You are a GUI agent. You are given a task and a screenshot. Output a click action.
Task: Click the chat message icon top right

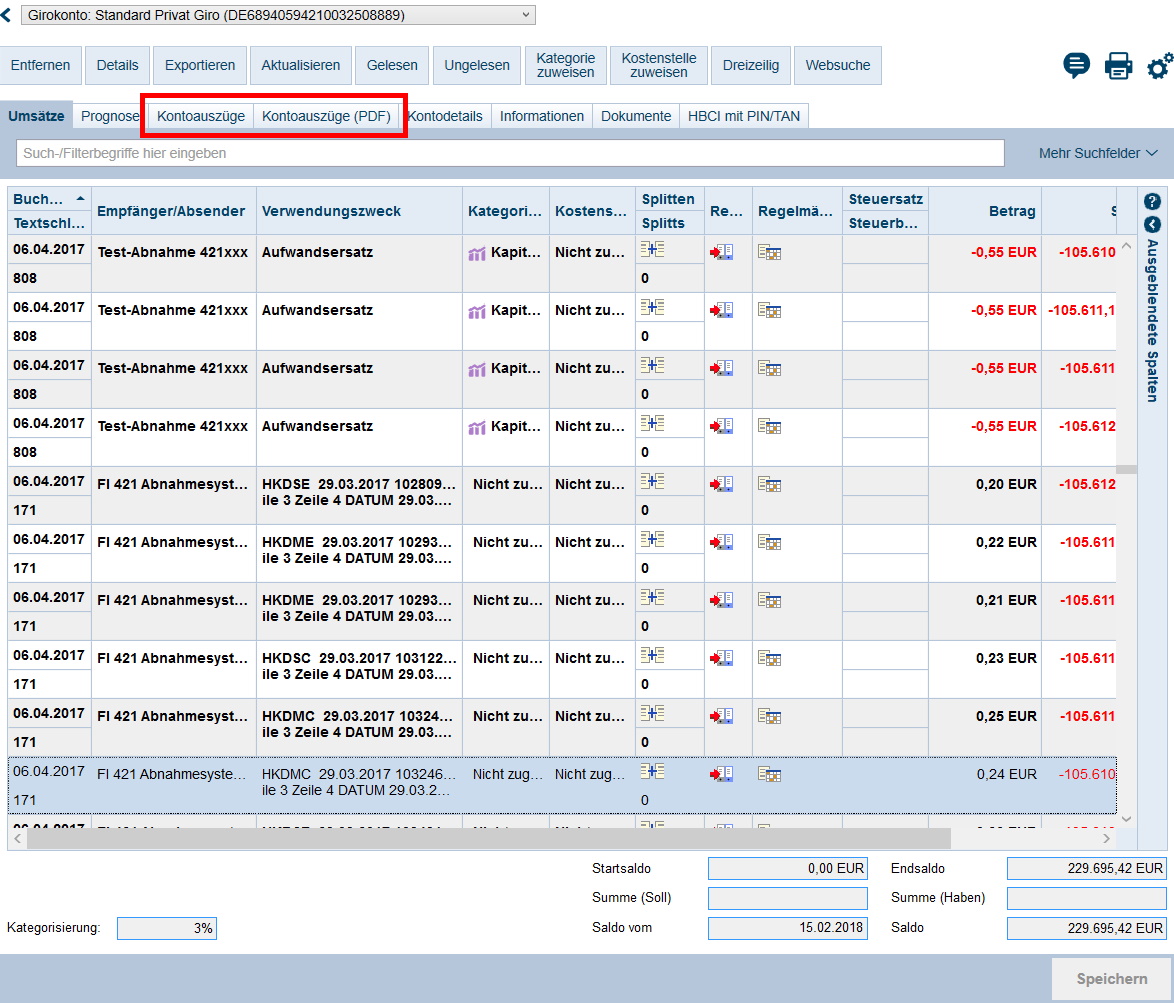point(1076,66)
